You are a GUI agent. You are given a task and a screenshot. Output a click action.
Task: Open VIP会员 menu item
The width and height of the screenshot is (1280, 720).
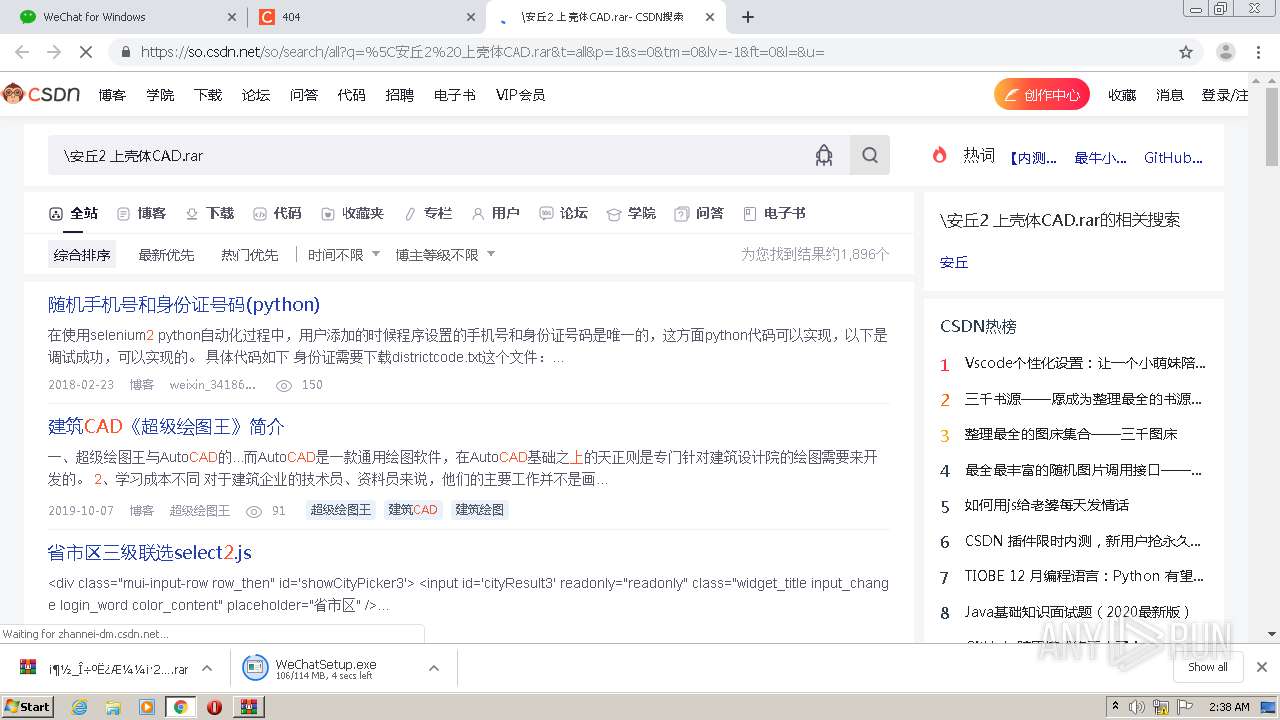[x=520, y=95]
